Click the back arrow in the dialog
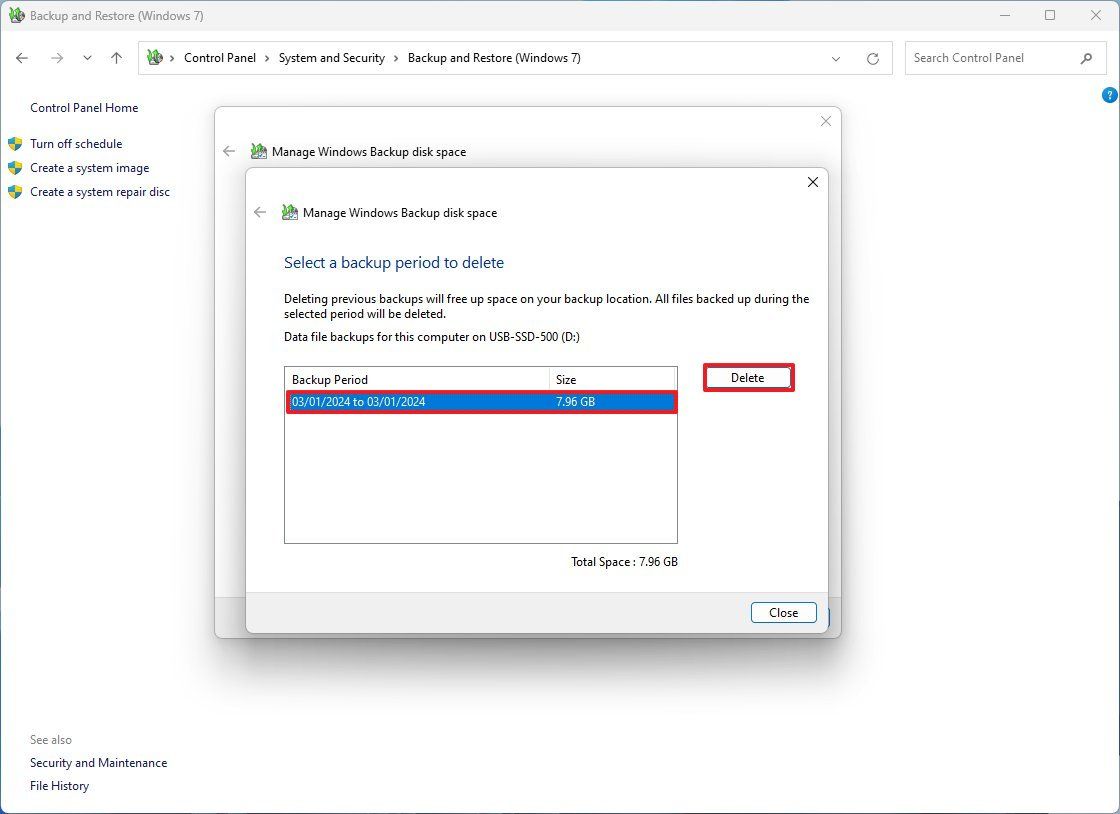Screen dimensions: 1120x814 260,212
